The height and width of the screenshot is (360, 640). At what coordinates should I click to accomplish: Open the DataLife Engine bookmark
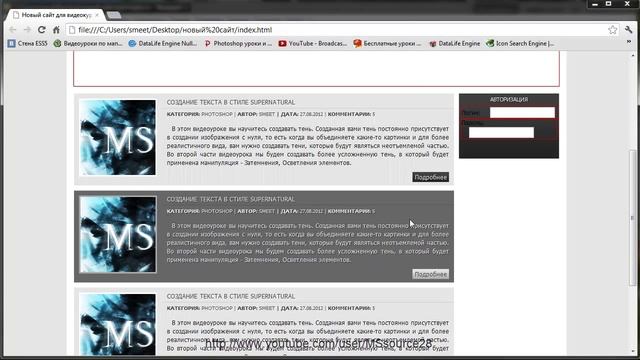pyautogui.click(x=454, y=43)
